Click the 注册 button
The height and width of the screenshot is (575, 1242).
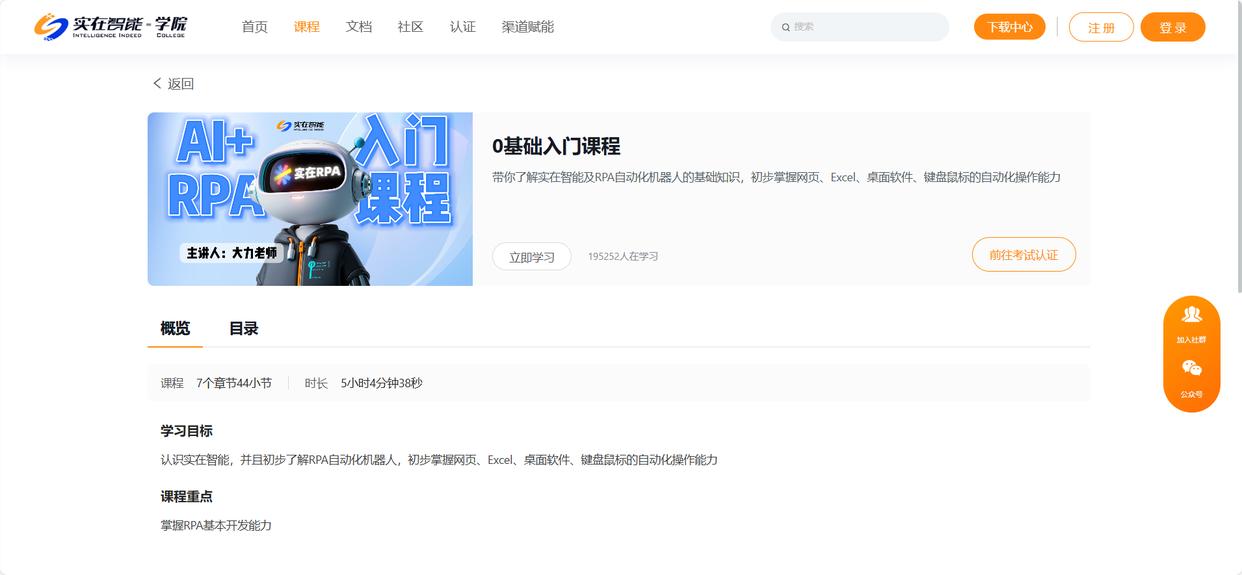pos(1101,27)
